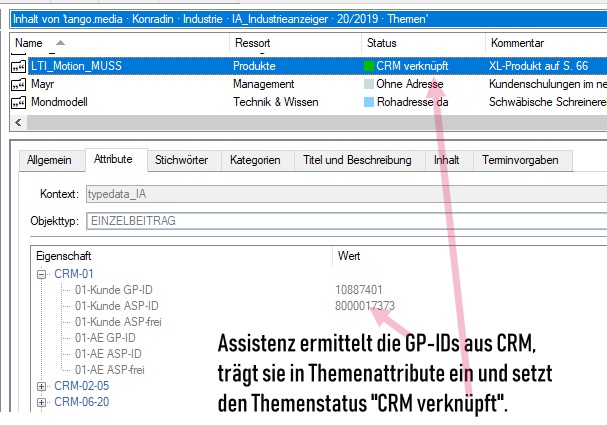The width and height of the screenshot is (607, 425).
Task: Click the Mondmodell row article icon
Action: [x=18, y=102]
